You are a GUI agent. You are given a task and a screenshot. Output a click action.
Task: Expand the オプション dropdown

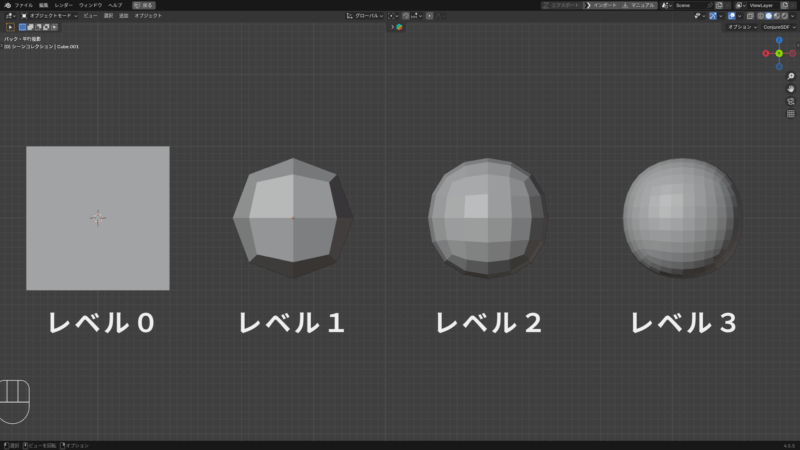click(x=741, y=27)
